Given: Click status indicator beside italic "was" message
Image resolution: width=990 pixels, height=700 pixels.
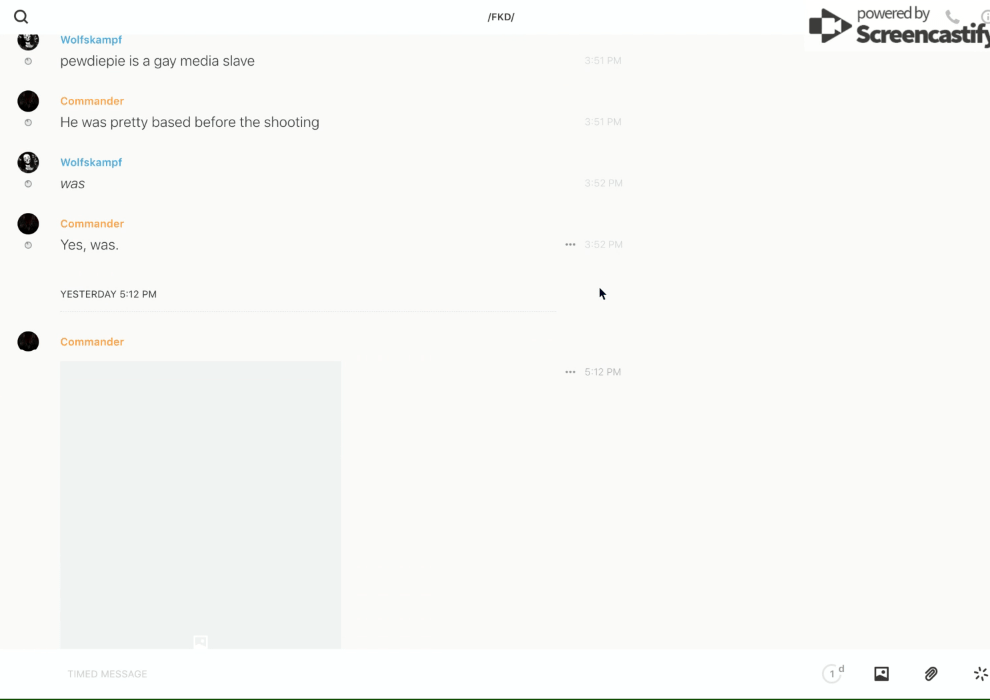Looking at the screenshot, I should click(28, 184).
